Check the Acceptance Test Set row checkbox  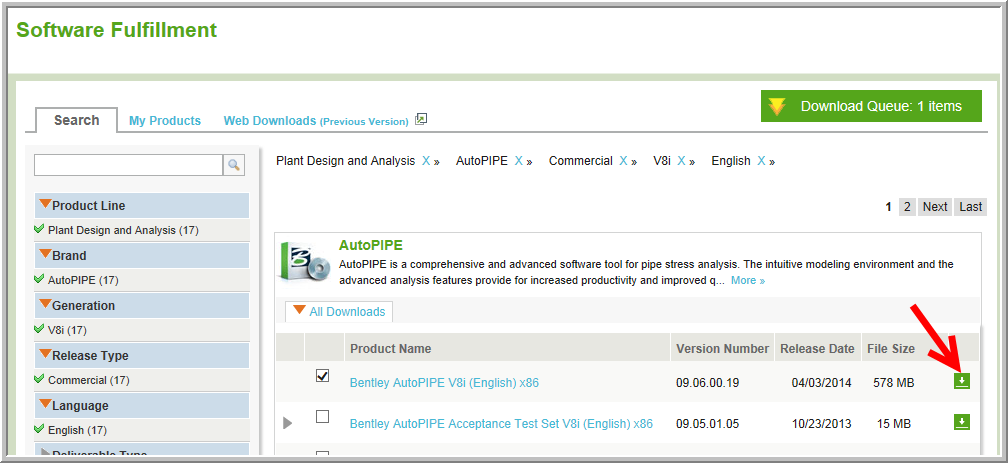pyautogui.click(x=323, y=417)
